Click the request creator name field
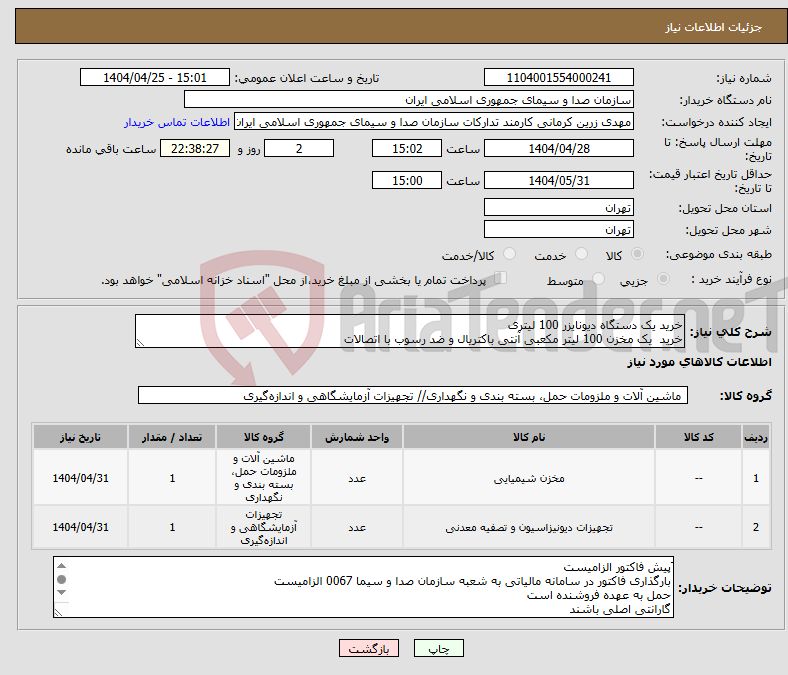788x675 pixels. pyautogui.click(x=434, y=122)
